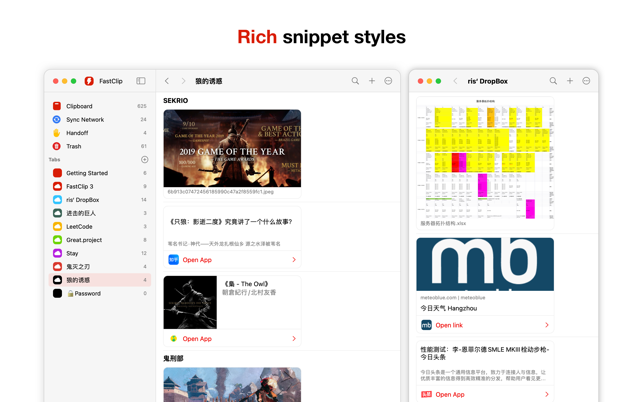Click purple cloud icon next to Stay

coord(57,253)
